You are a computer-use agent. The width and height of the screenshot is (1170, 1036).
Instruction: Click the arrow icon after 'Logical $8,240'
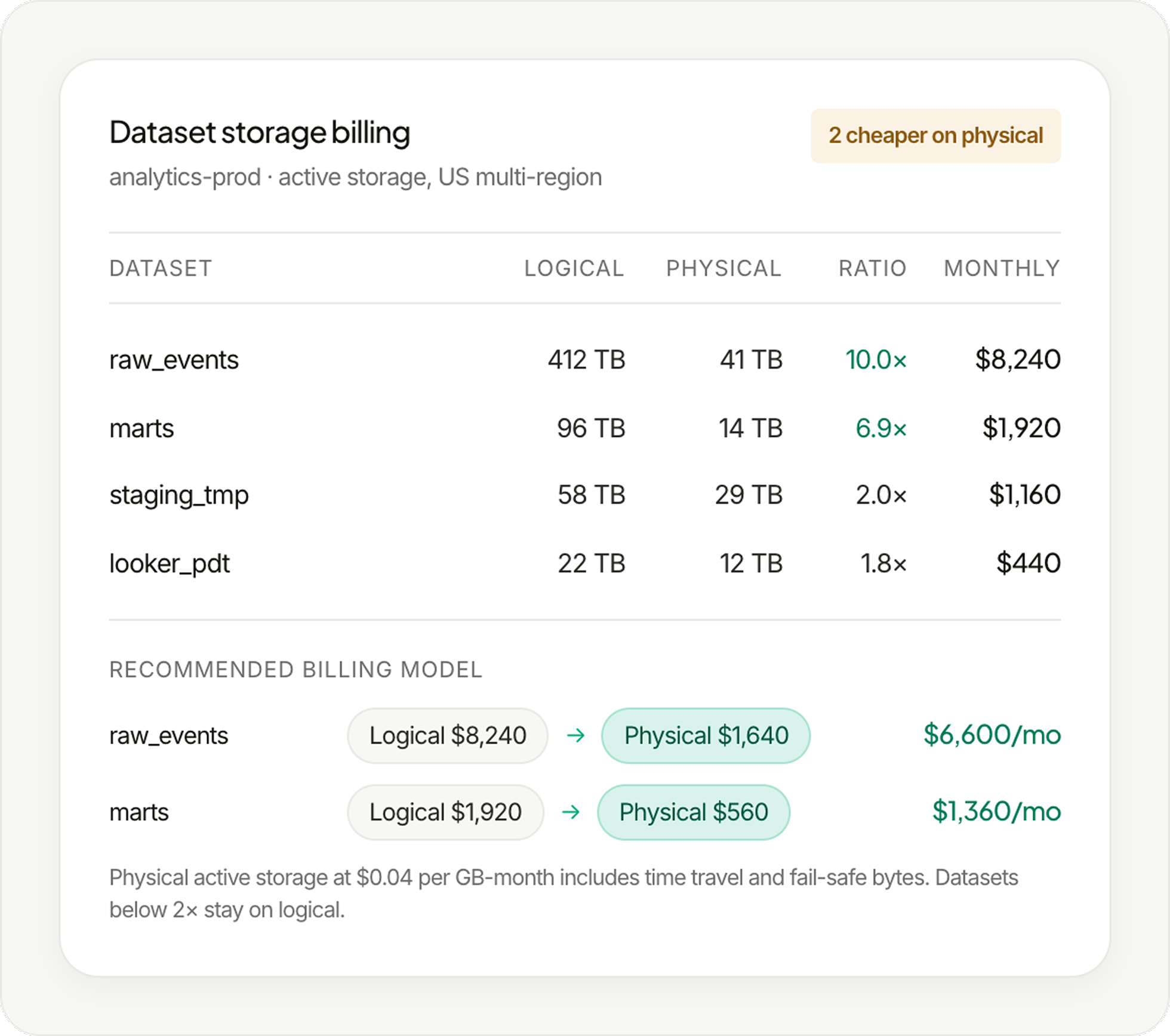[x=575, y=735]
